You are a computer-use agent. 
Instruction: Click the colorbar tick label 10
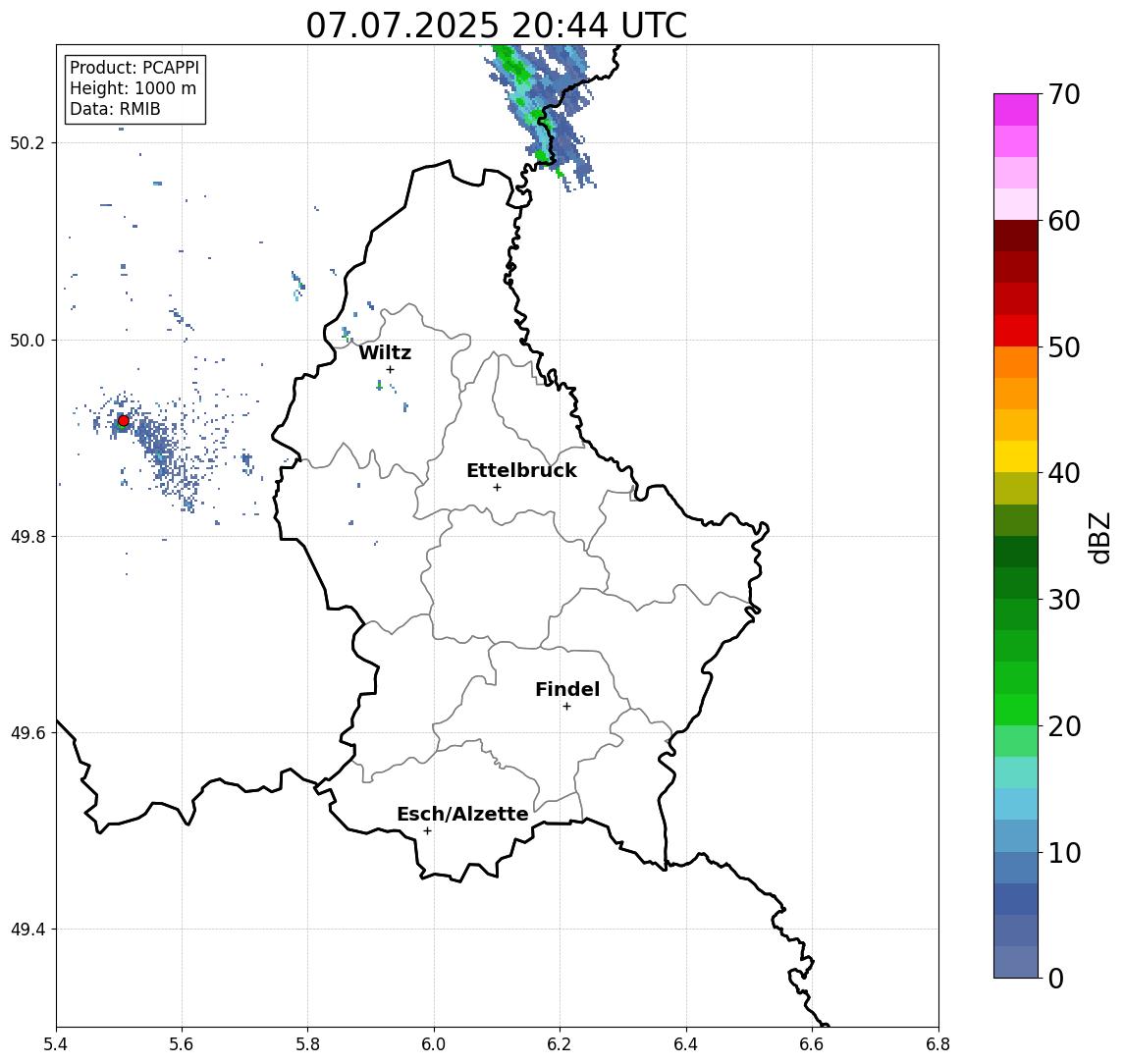tap(1064, 852)
